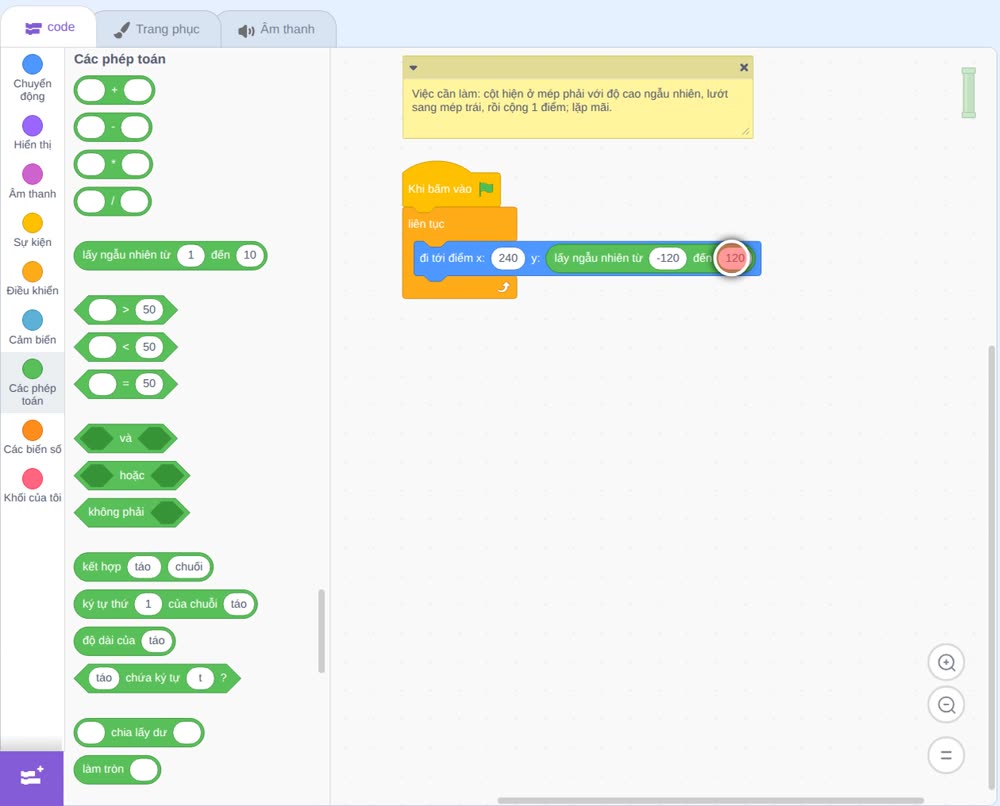Zoom in the workspace
This screenshot has width=1000, height=806.
[x=946, y=663]
